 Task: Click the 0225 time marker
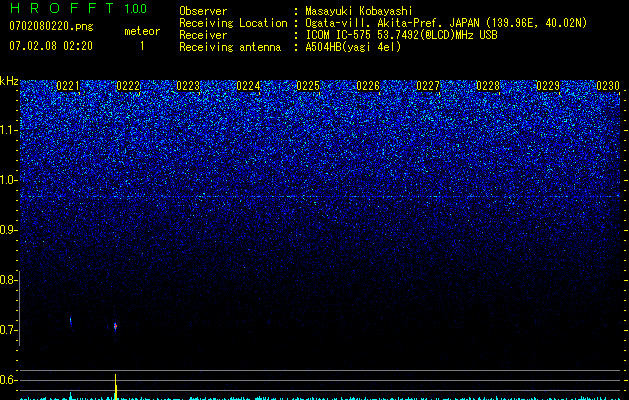(x=308, y=86)
